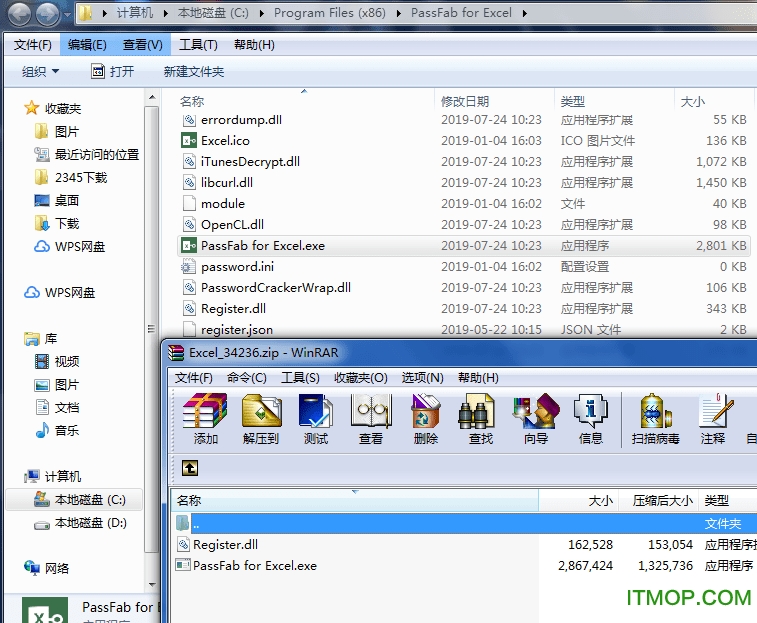Image resolution: width=757 pixels, height=623 pixels.
Task: Select Local Disk (D:) in sidebar
Action: click(x=80, y=523)
